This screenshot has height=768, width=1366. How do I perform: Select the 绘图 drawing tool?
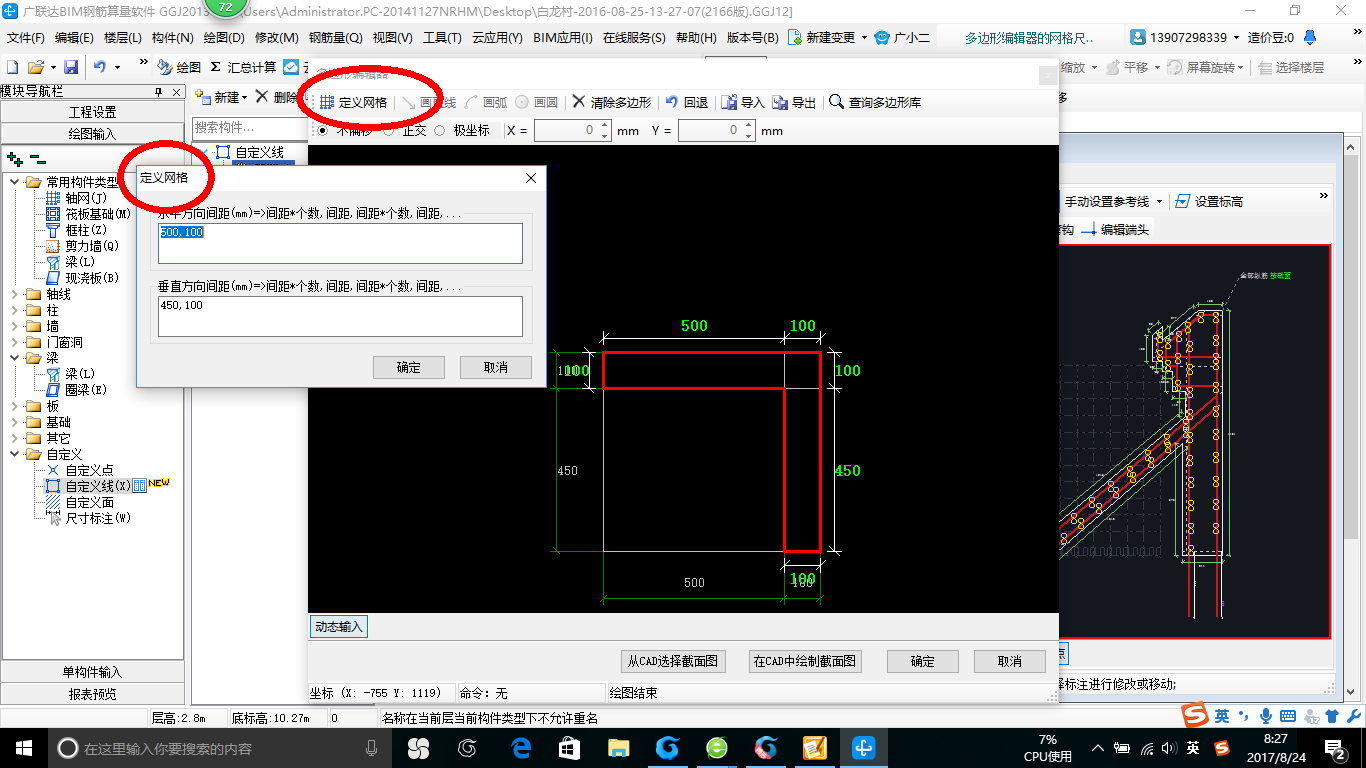tap(179, 67)
